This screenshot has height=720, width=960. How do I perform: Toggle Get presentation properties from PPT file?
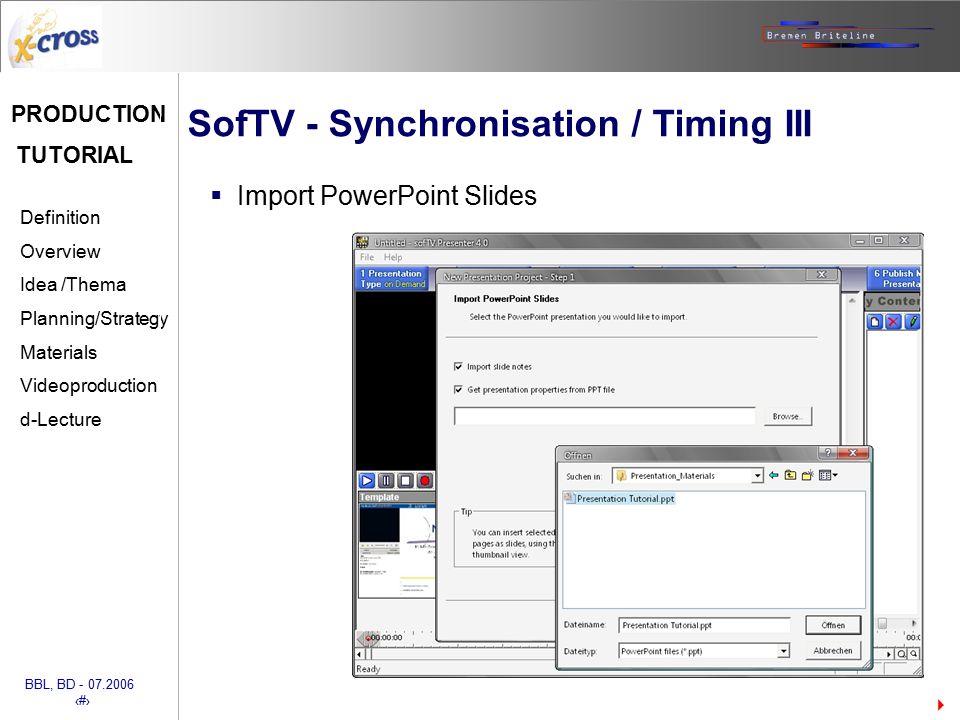pyautogui.click(x=458, y=389)
